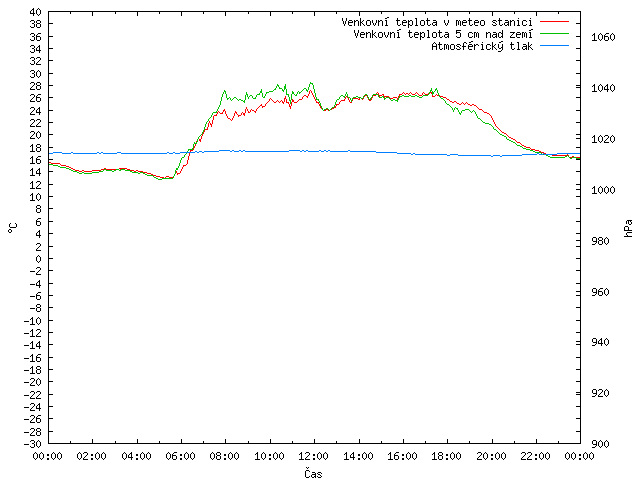Click the x-axis tick label '16:00'

[x=402, y=456]
